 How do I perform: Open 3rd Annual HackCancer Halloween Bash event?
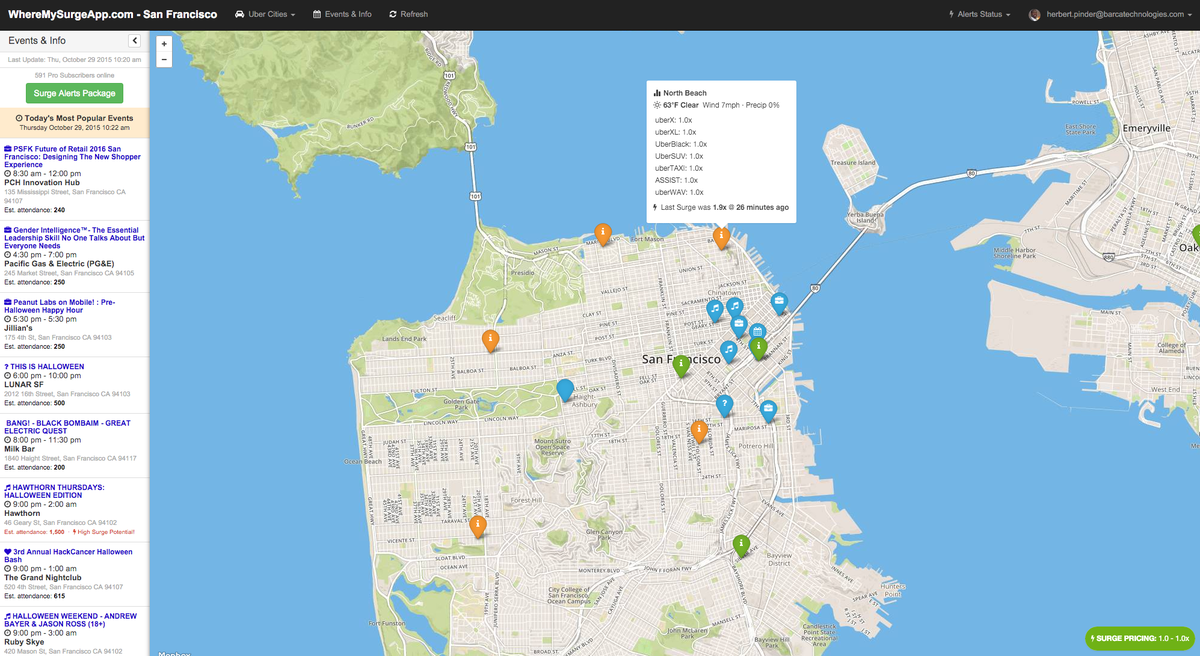pyautogui.click(x=68, y=555)
